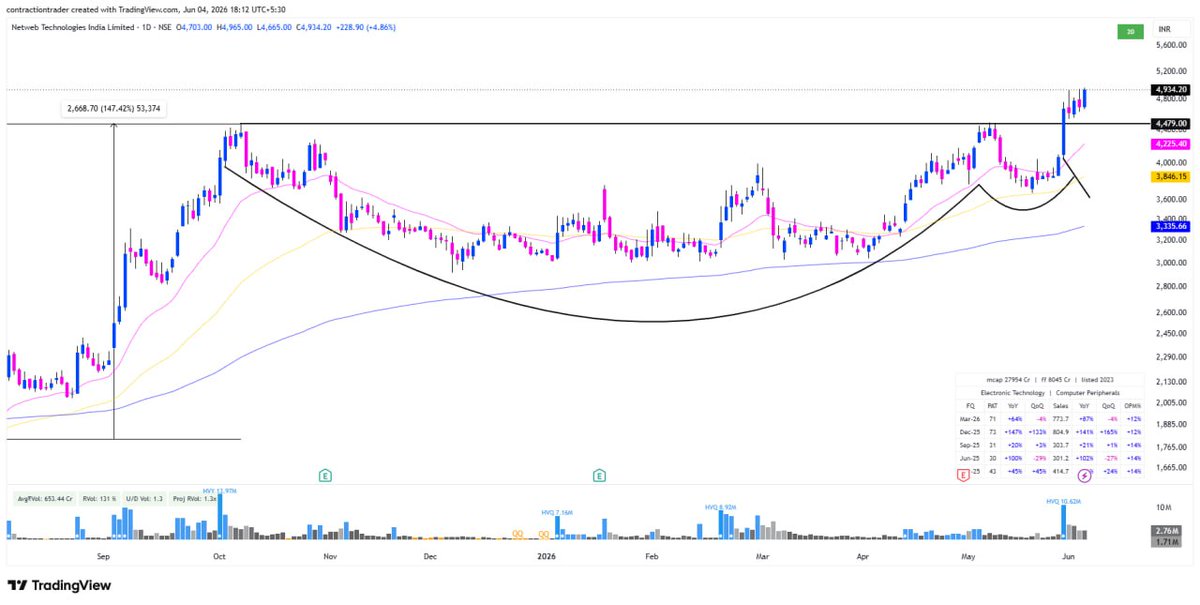Click the Sales column header in table
This screenshot has width=1200, height=605.
point(1061,406)
